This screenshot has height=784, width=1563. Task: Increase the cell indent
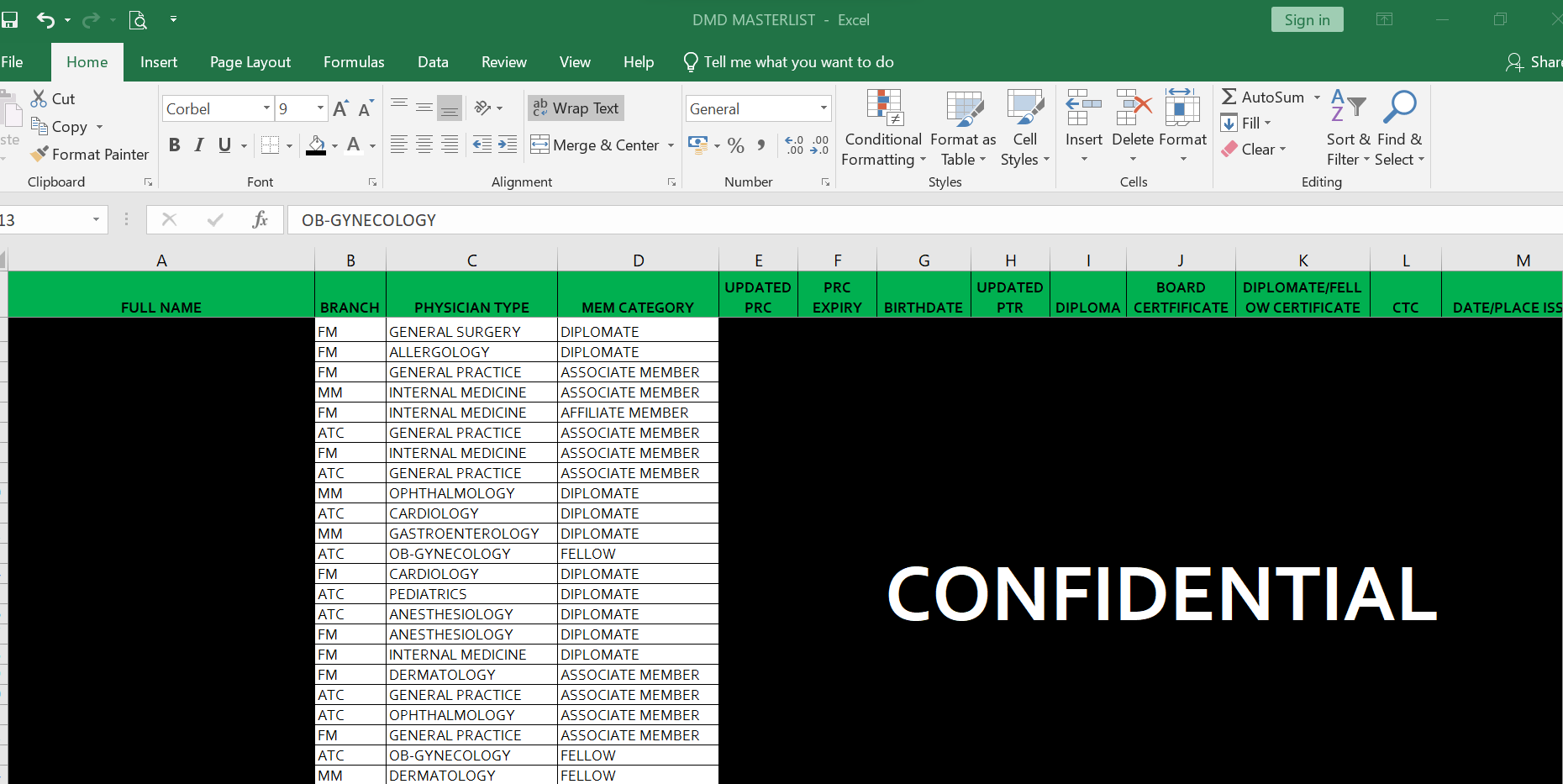[x=508, y=145]
